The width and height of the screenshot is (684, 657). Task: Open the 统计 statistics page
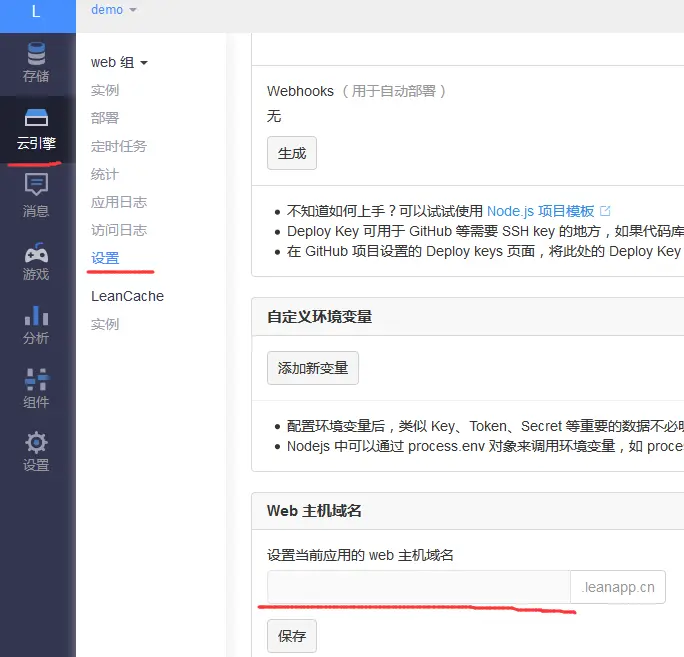click(x=105, y=174)
